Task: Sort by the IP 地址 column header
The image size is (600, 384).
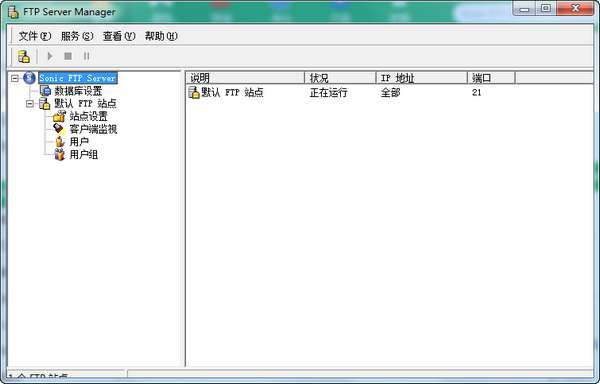Action: [422, 78]
